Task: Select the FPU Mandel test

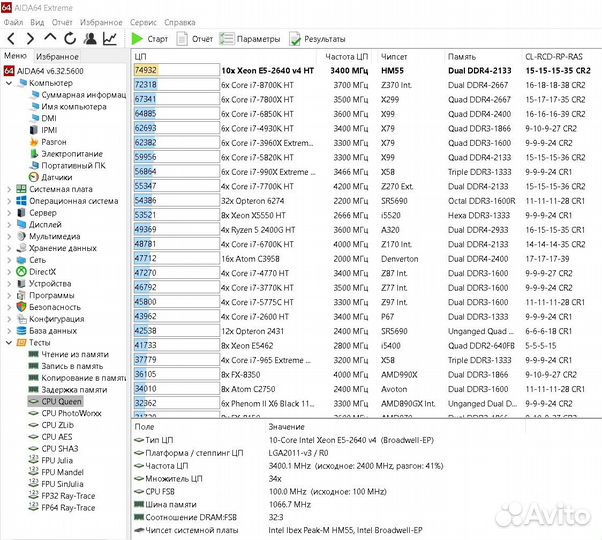Action: pyautogui.click(x=63, y=472)
